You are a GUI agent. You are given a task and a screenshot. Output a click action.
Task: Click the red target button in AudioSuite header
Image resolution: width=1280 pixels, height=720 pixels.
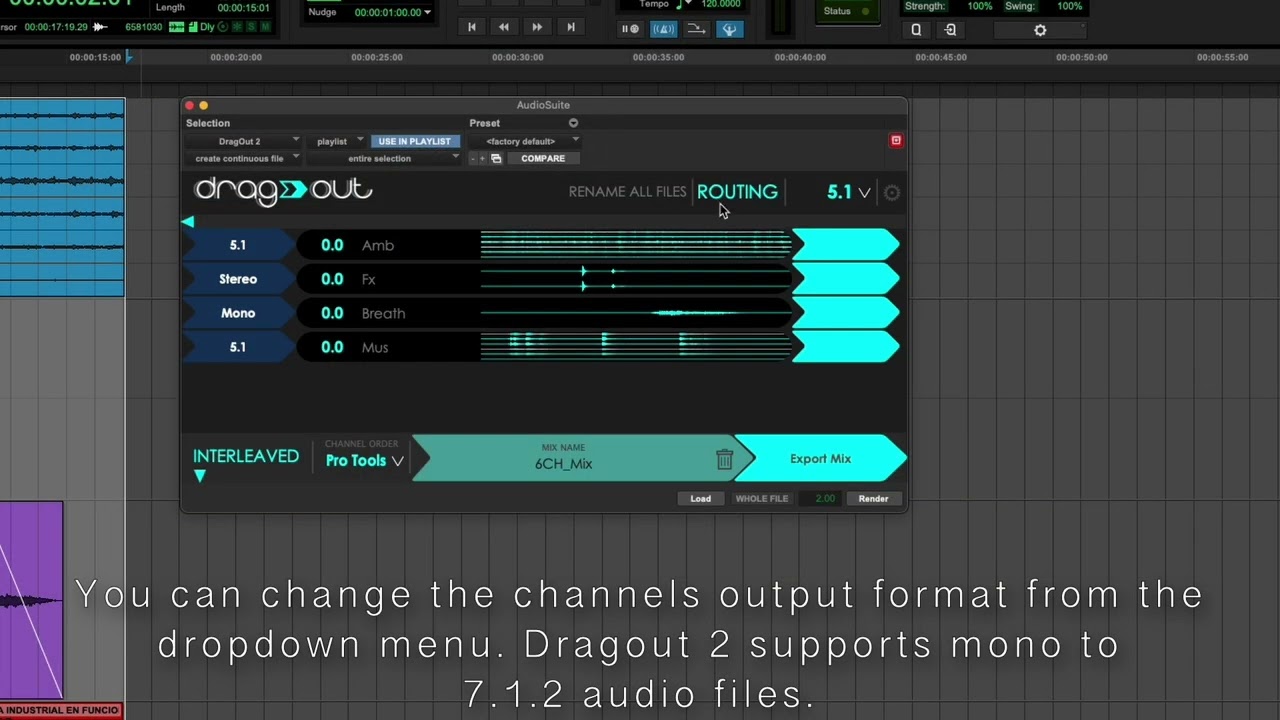[x=896, y=141]
